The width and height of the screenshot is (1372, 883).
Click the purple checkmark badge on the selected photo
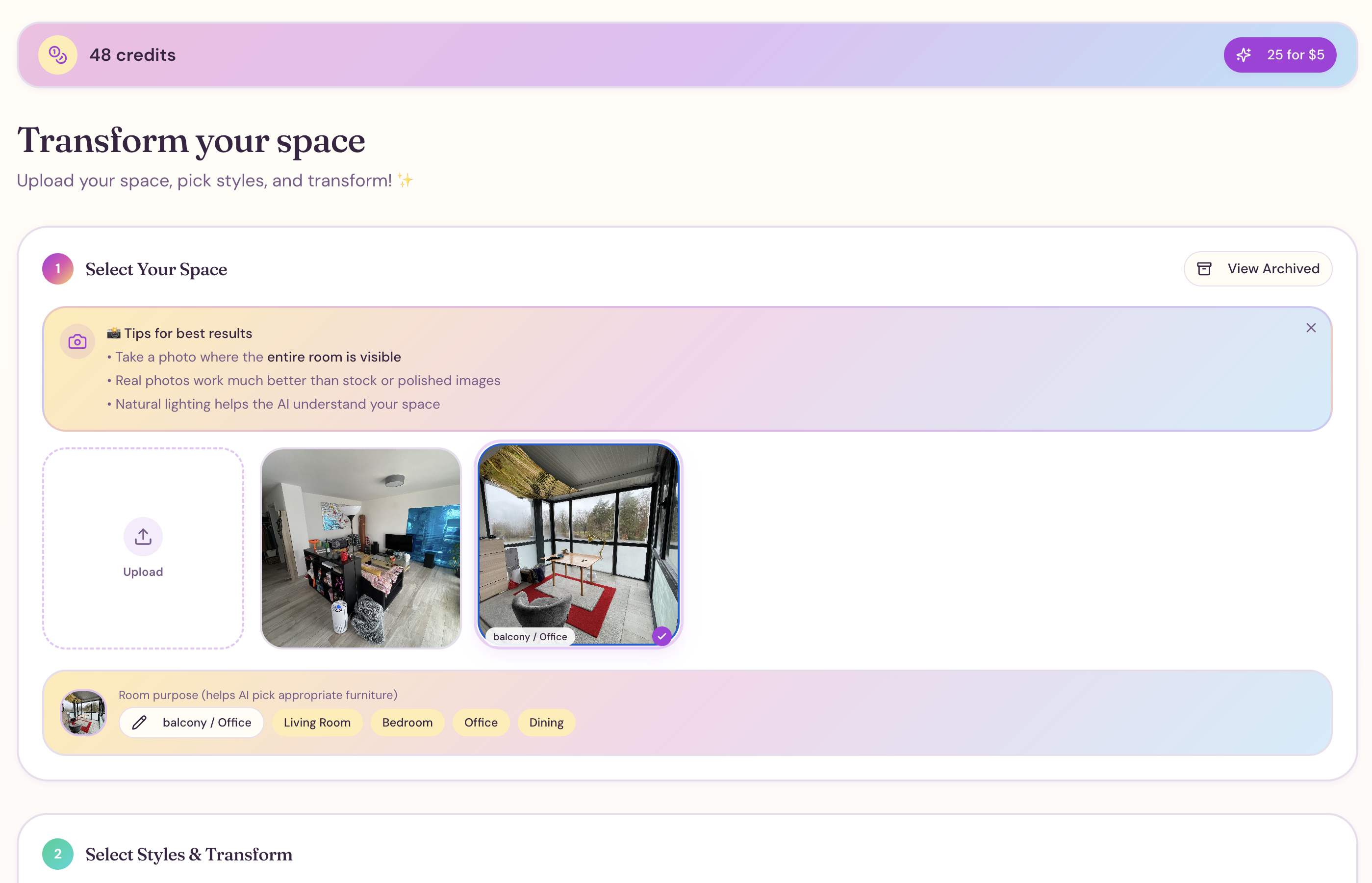(662, 636)
